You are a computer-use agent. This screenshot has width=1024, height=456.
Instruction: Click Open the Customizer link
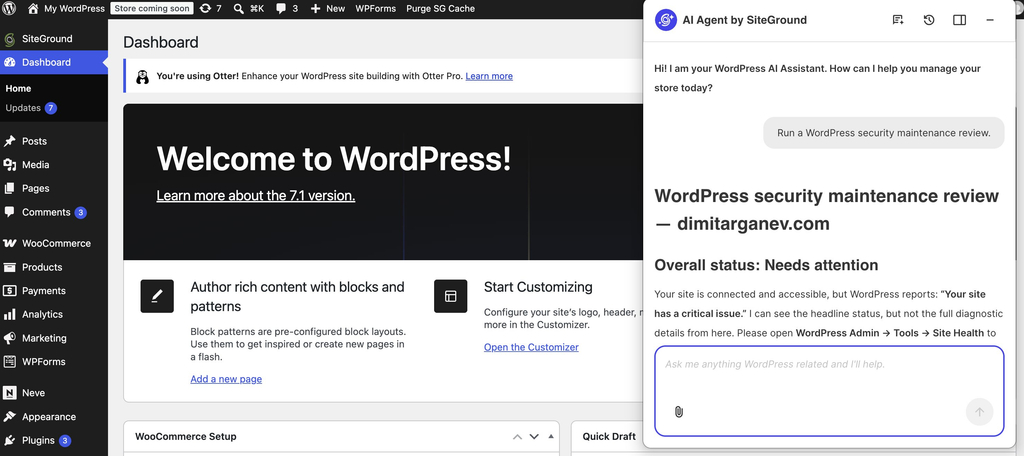click(x=531, y=347)
